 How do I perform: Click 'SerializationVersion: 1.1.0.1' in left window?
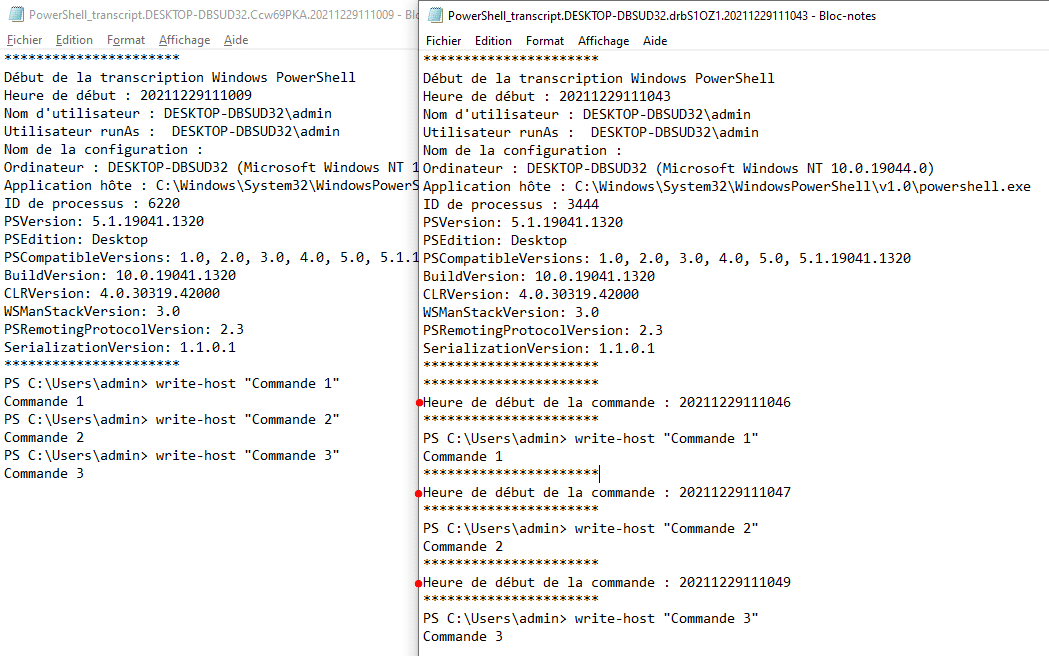pos(120,348)
